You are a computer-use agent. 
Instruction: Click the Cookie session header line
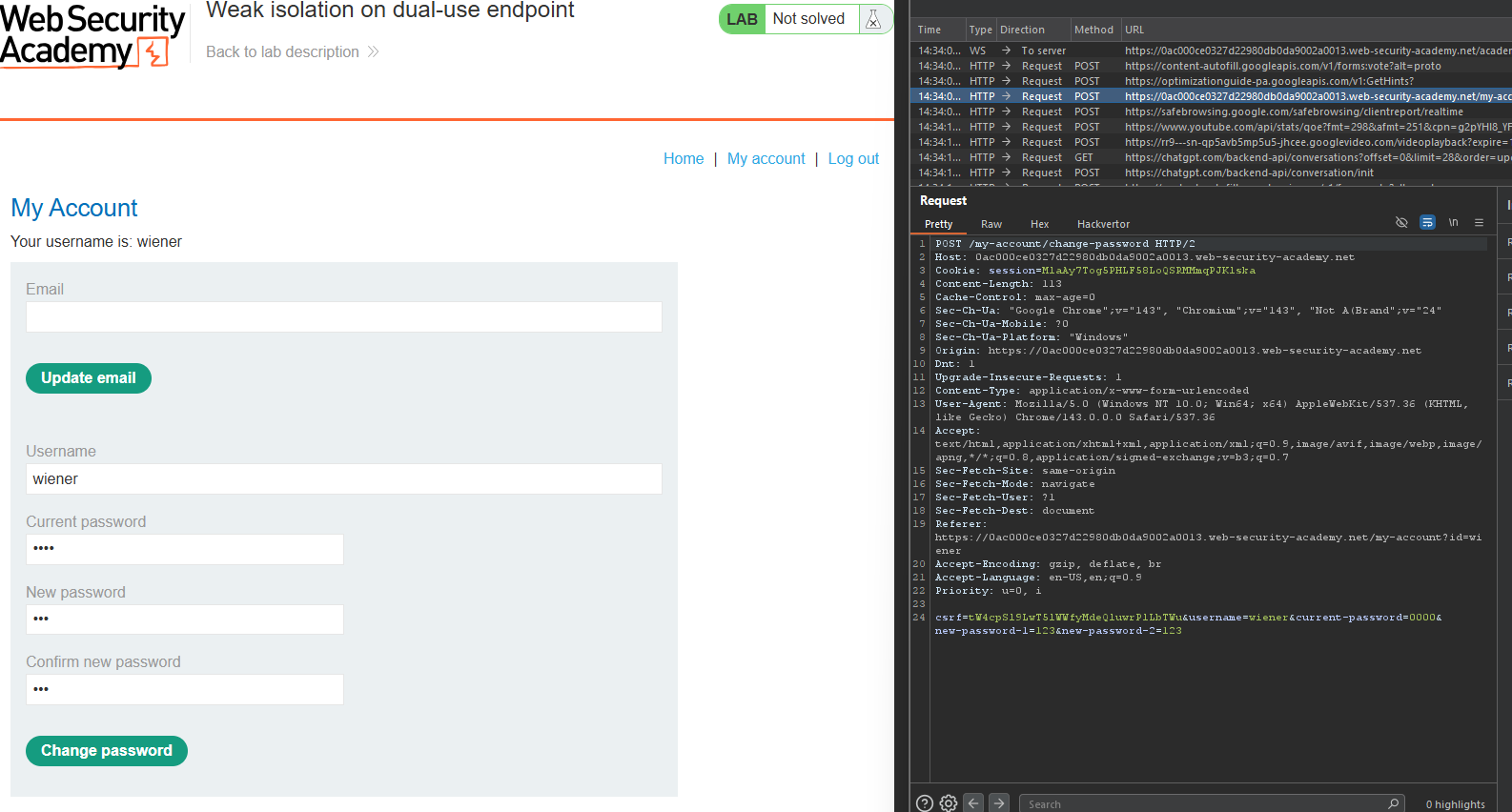click(1095, 271)
